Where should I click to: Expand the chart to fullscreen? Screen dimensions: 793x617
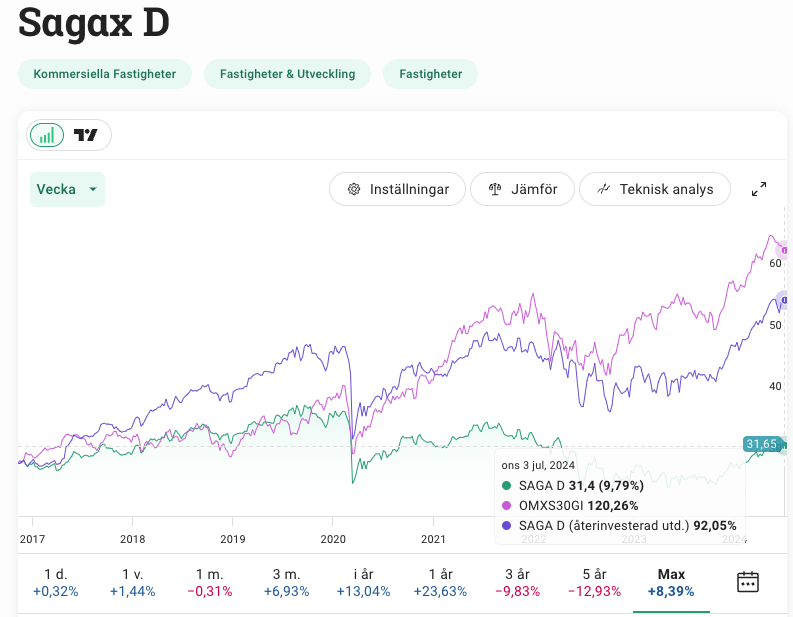click(x=759, y=189)
